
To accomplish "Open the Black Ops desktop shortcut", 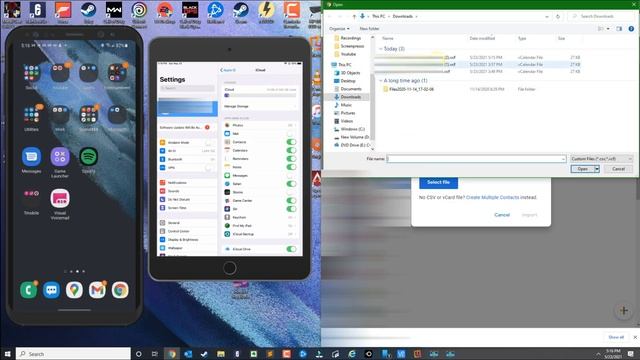I will pos(190,10).
